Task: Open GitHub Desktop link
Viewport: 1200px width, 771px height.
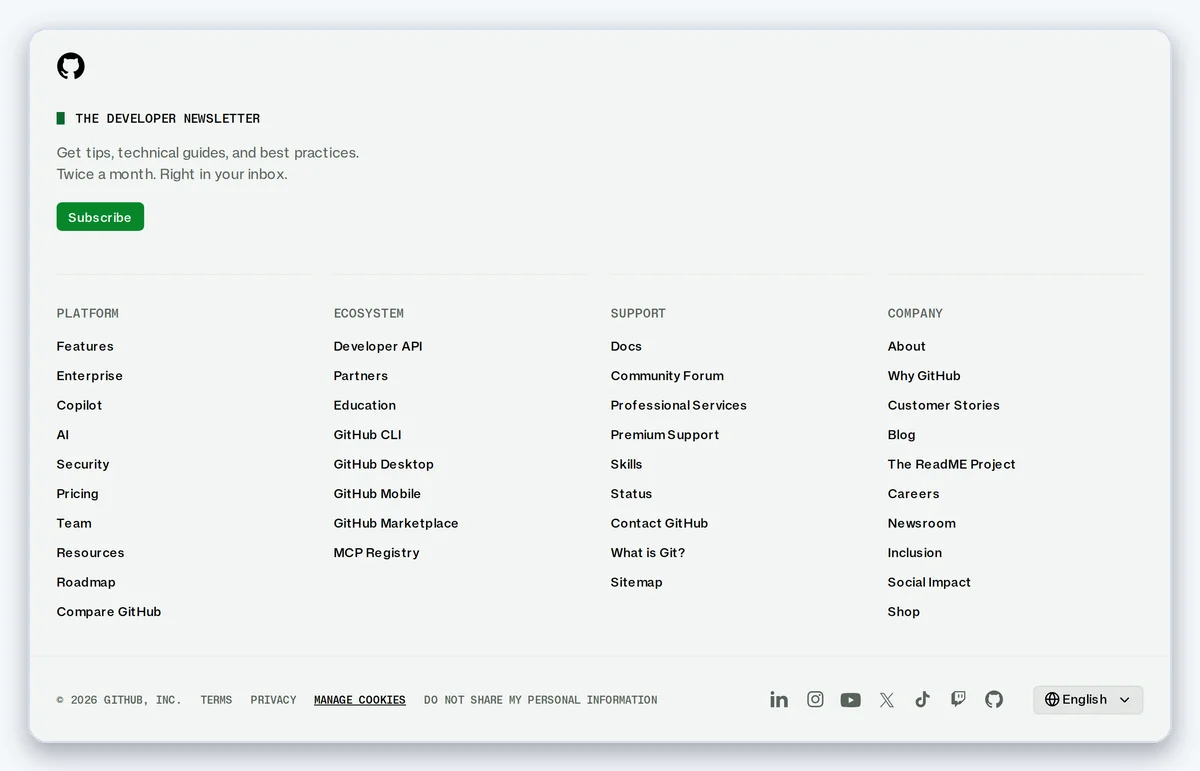Action: click(x=384, y=464)
